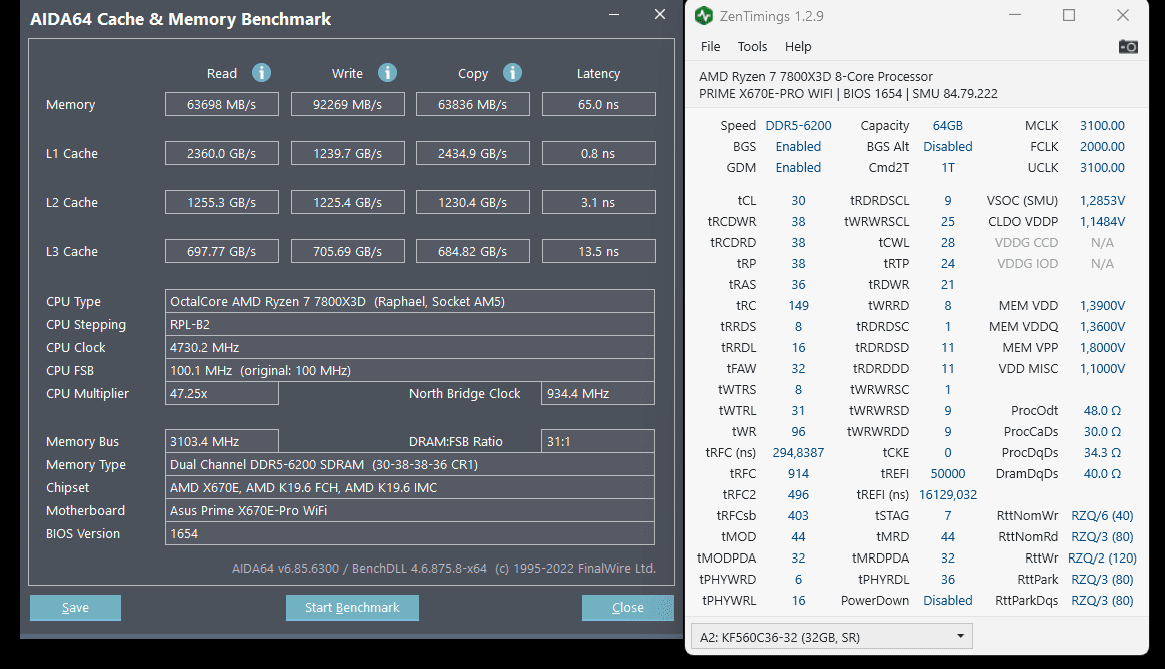Save the AIDA64 benchmark results
The width and height of the screenshot is (1165, 669).
(x=75, y=607)
